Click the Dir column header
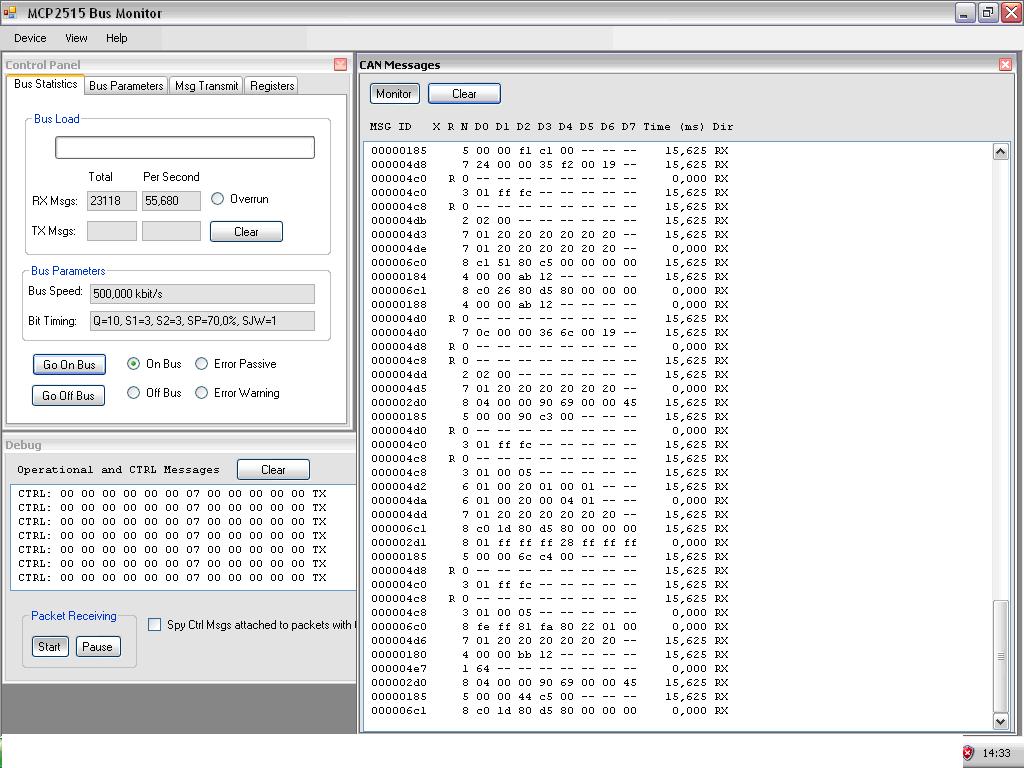The width and height of the screenshot is (1024, 768). pyautogui.click(x=722, y=127)
